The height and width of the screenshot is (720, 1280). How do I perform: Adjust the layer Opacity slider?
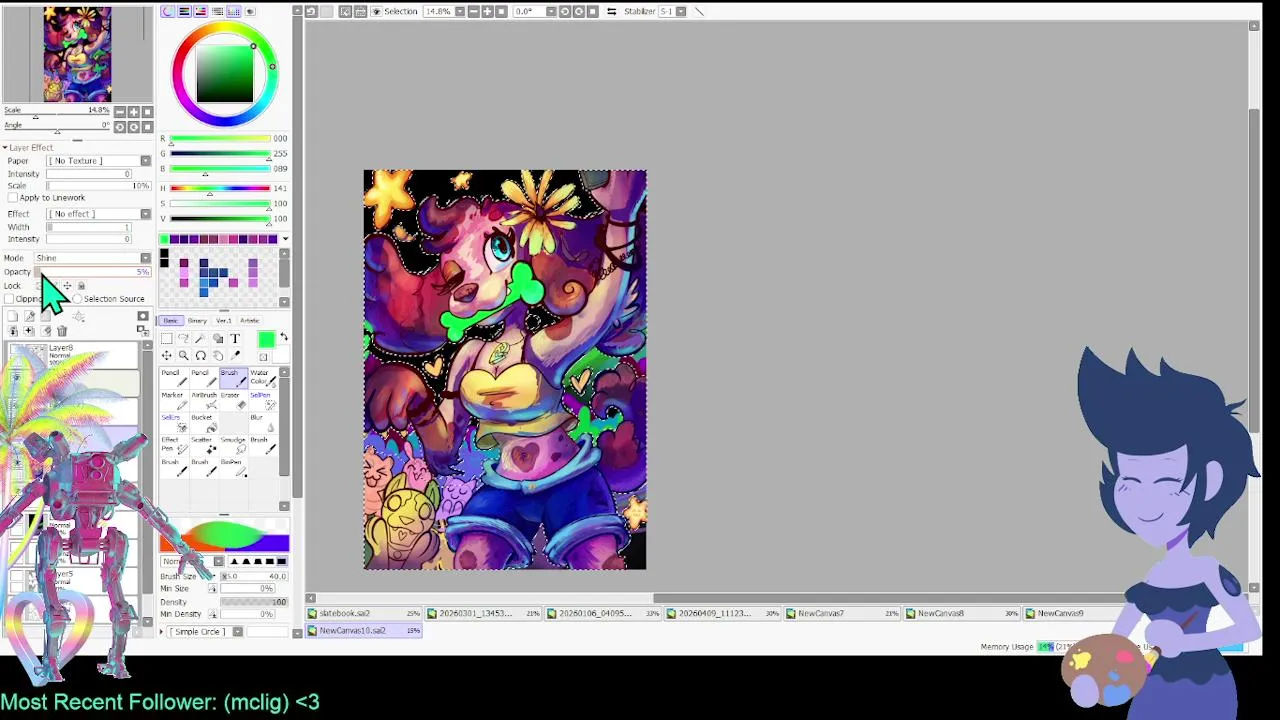point(93,272)
